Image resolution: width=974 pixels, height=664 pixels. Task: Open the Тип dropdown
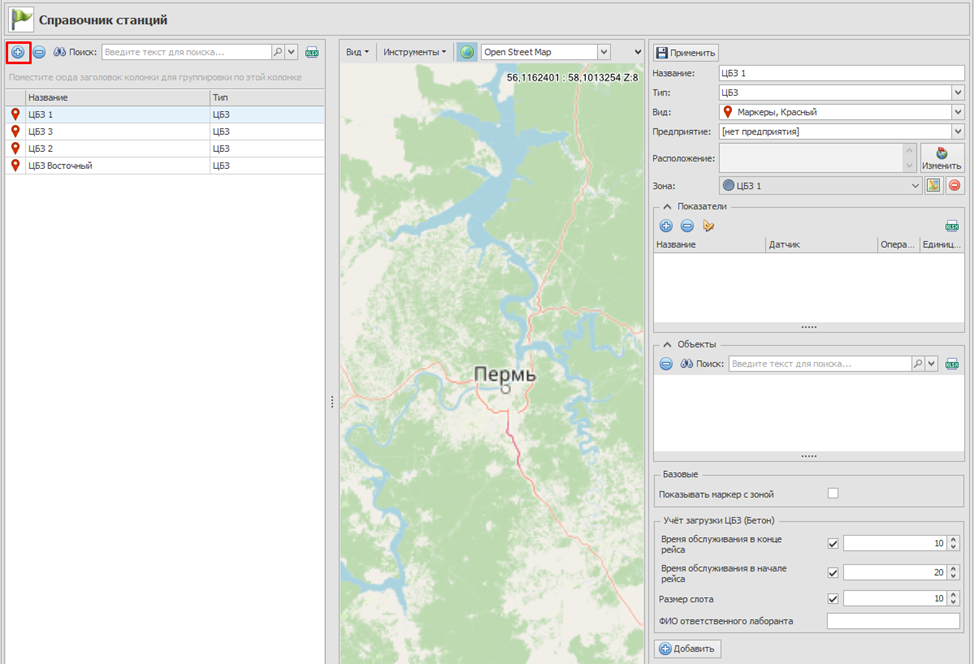coord(957,92)
